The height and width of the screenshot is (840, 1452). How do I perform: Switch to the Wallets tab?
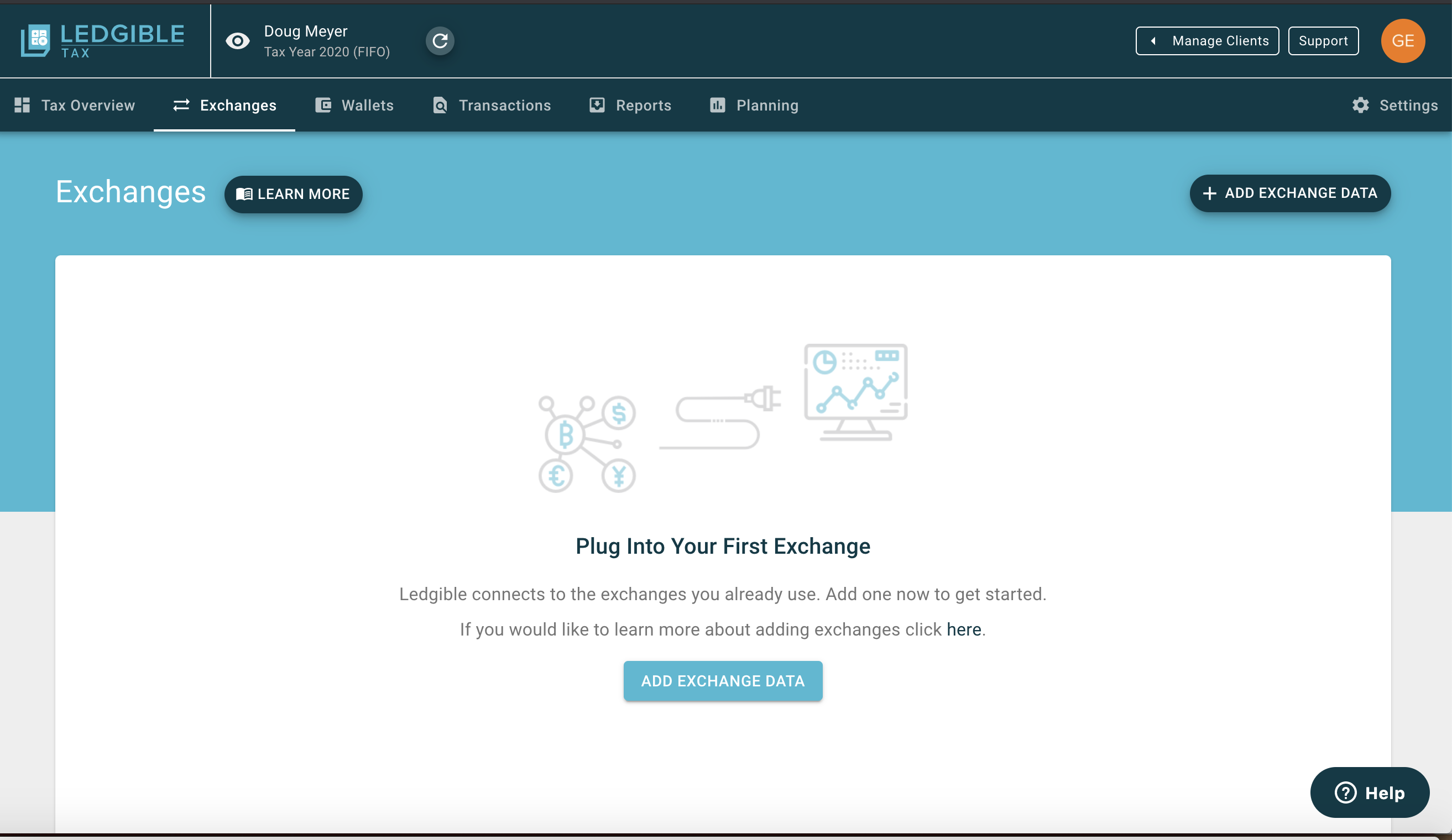pos(354,106)
